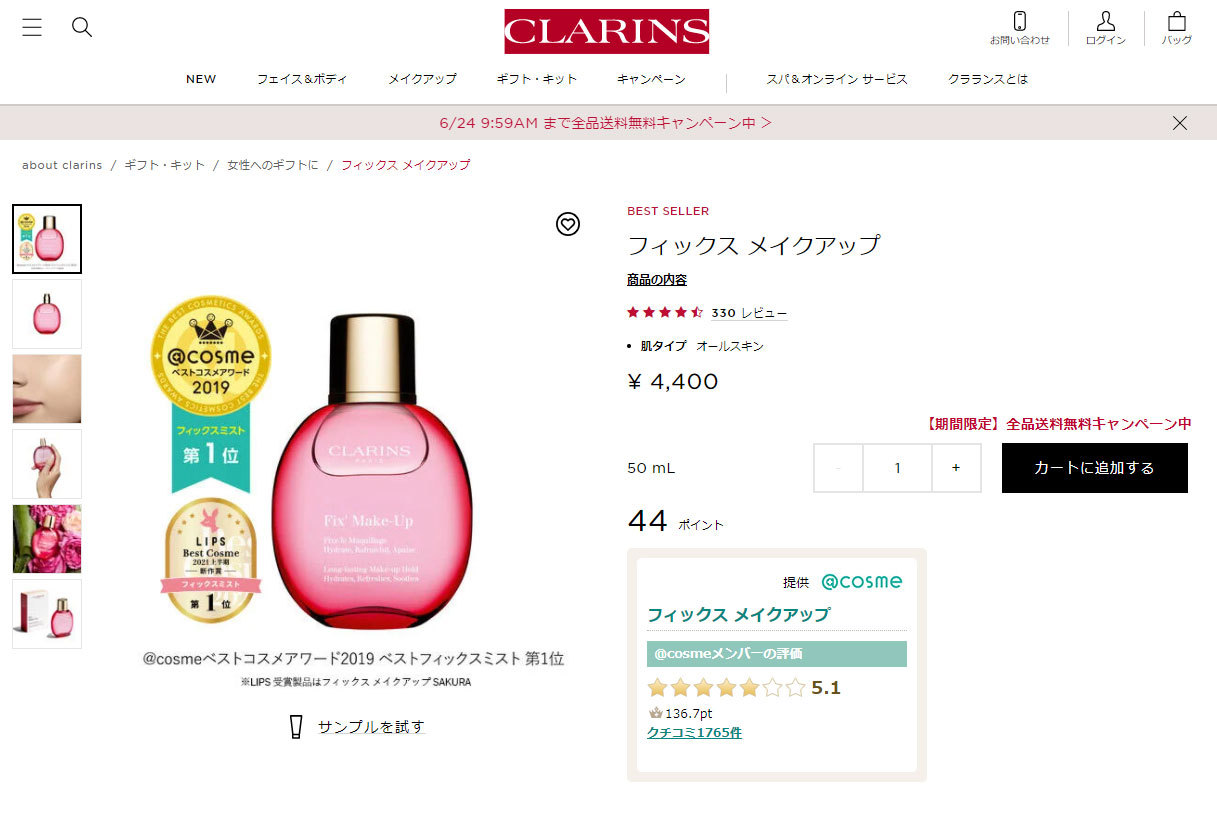Screen dimensions: 1217x815
Task: Open the hamburger menu icon
Action: click(x=32, y=27)
